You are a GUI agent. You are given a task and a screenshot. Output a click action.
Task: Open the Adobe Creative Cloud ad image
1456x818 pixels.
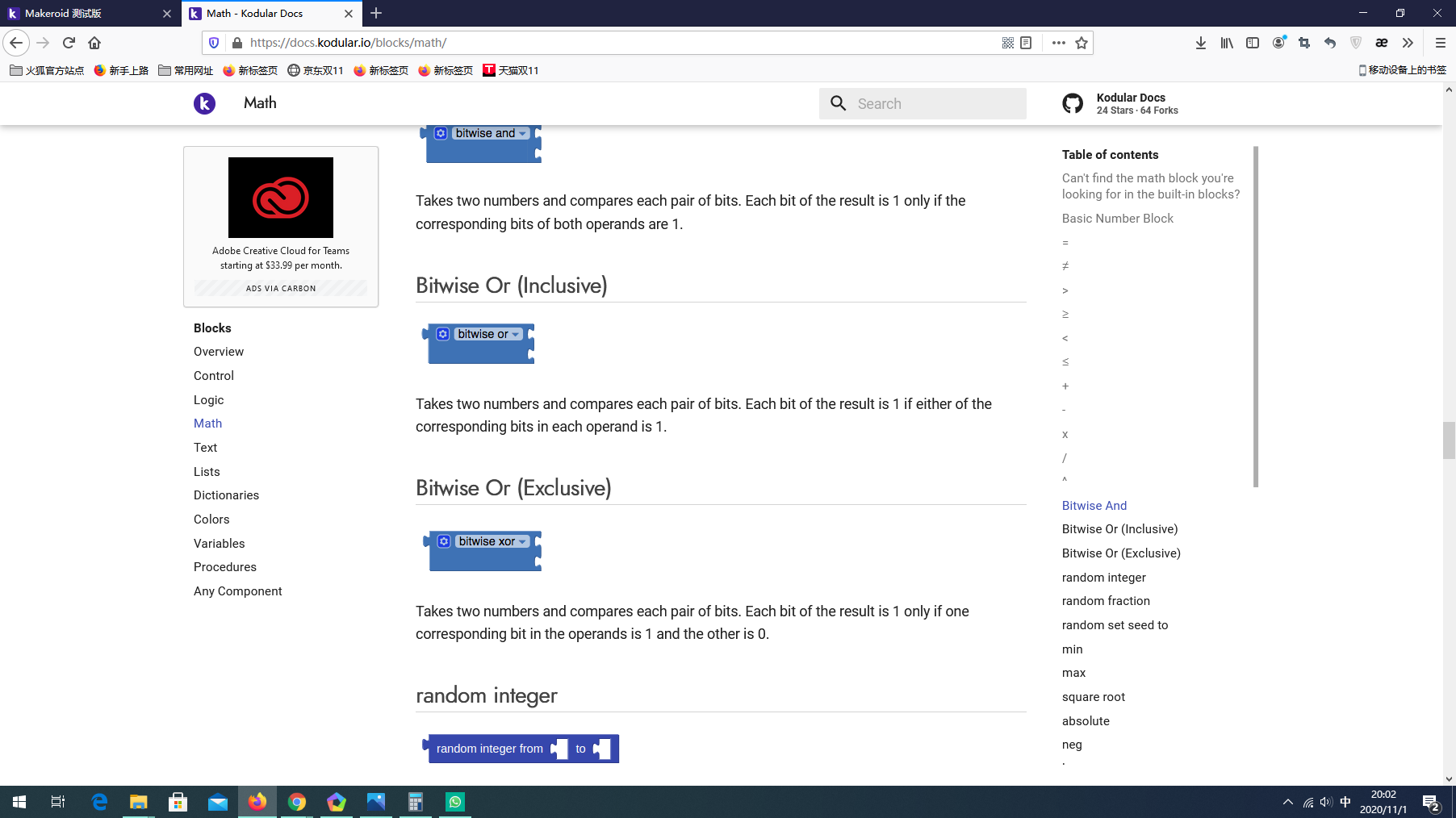coord(281,198)
